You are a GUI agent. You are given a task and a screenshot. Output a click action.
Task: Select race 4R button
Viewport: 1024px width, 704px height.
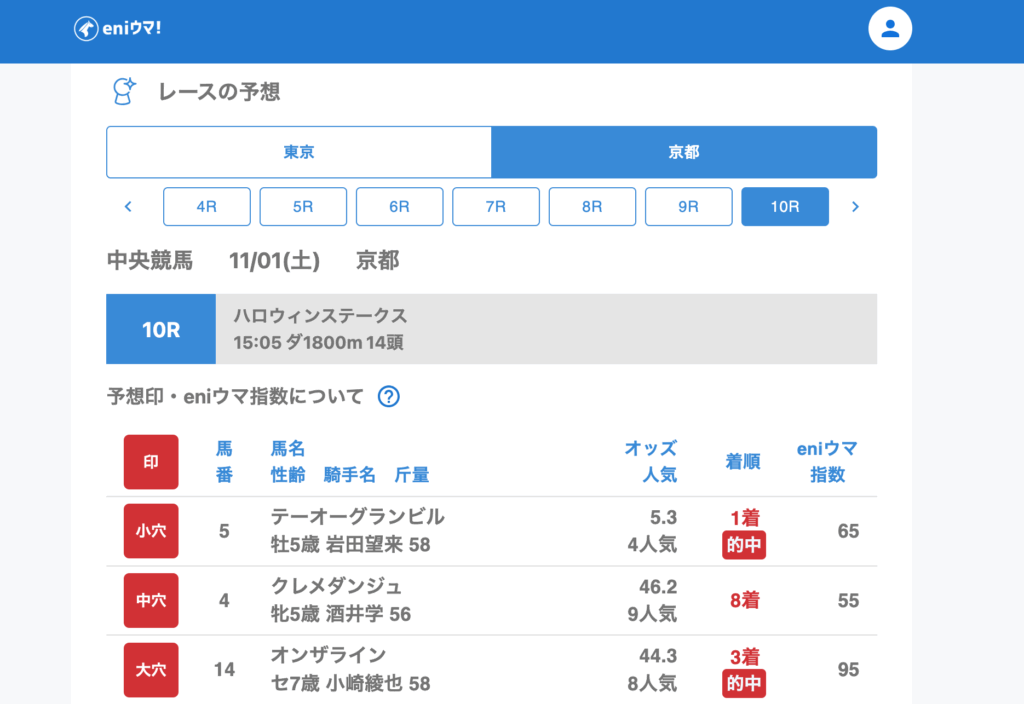tap(207, 207)
